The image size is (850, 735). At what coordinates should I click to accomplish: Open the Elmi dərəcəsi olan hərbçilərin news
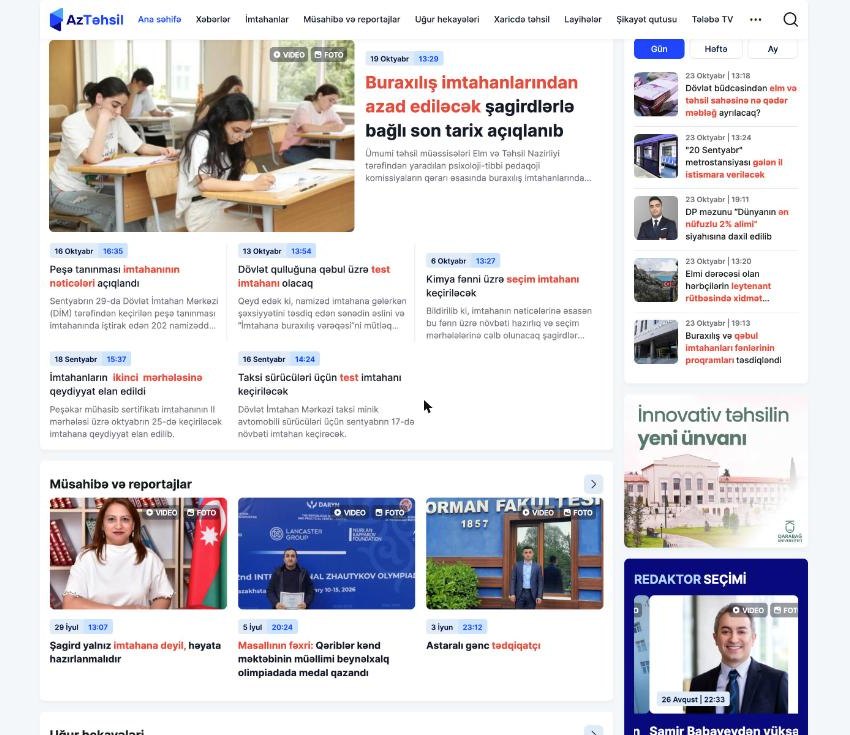[x=728, y=286]
